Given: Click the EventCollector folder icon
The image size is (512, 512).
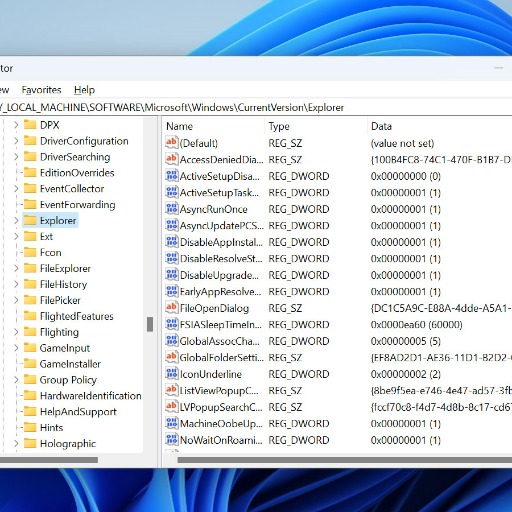Looking at the screenshot, I should point(30,189).
